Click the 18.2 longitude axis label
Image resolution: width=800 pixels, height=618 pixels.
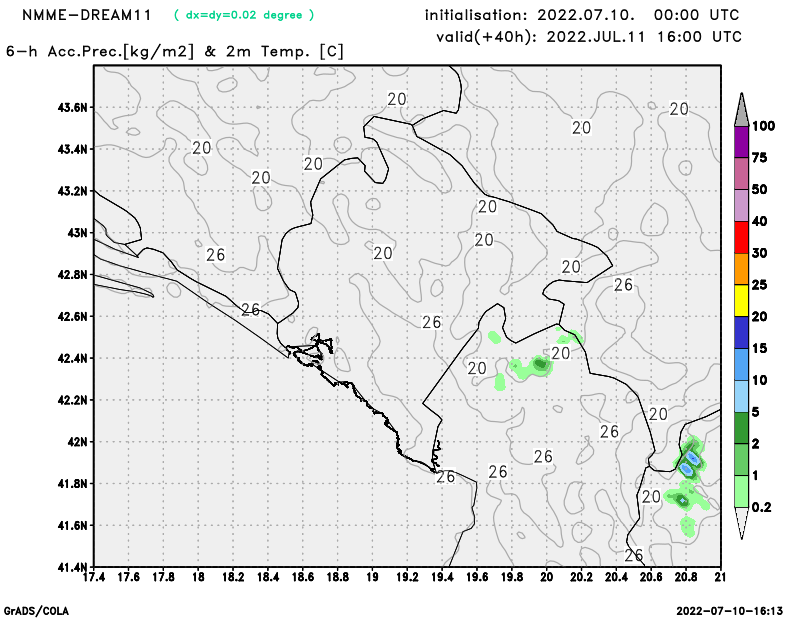pyautogui.click(x=233, y=578)
